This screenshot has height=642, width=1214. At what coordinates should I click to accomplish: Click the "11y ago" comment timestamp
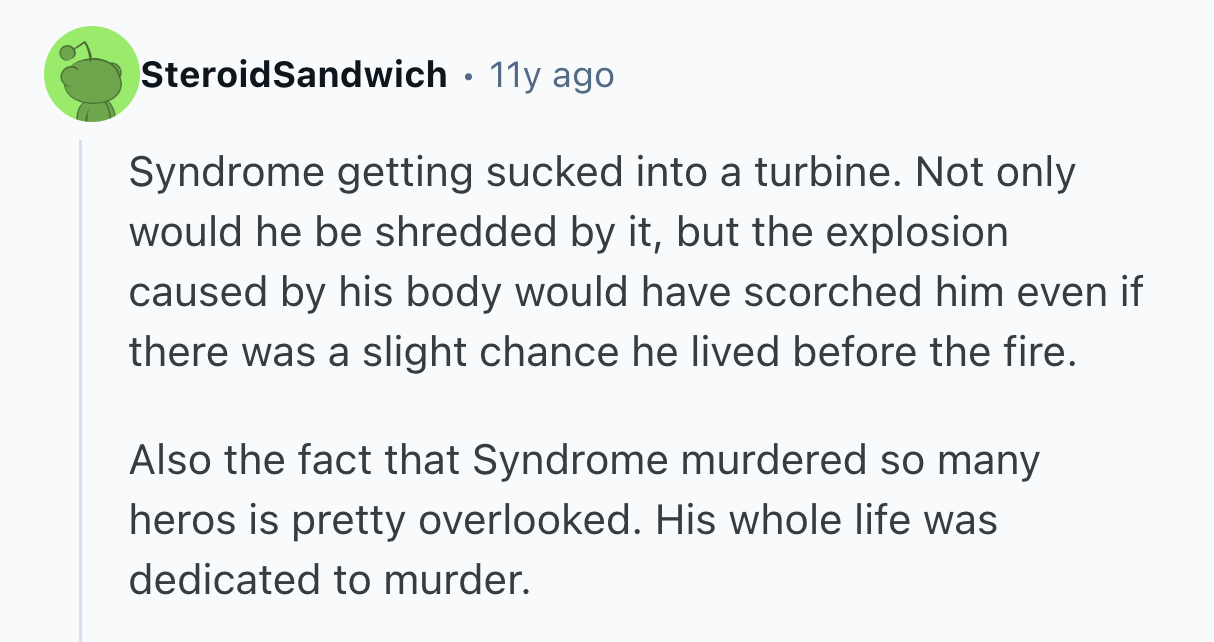click(551, 74)
